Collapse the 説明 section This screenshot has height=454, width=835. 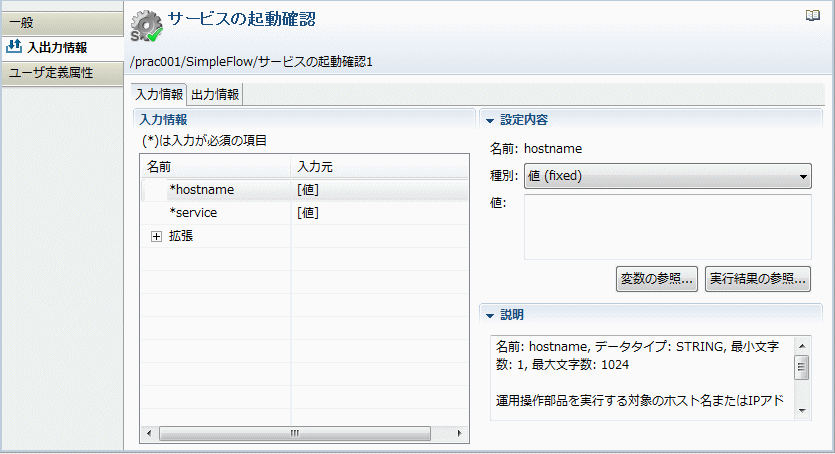(490, 316)
